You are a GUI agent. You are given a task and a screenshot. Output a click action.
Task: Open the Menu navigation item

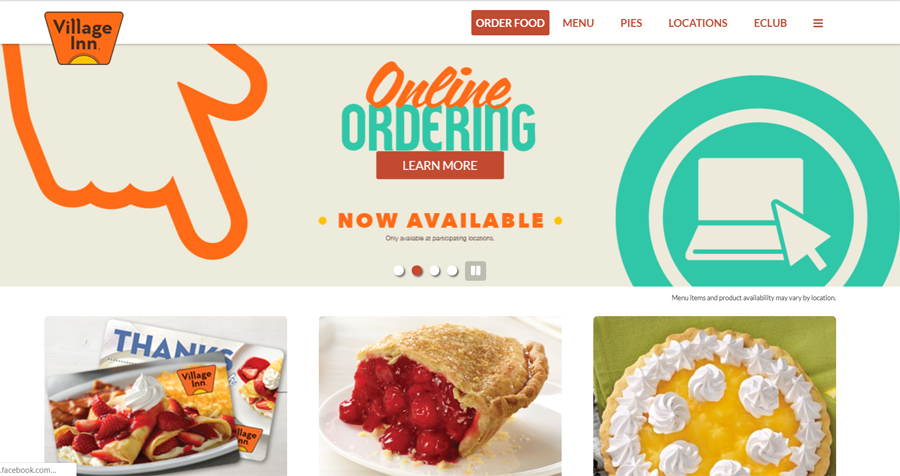click(578, 23)
